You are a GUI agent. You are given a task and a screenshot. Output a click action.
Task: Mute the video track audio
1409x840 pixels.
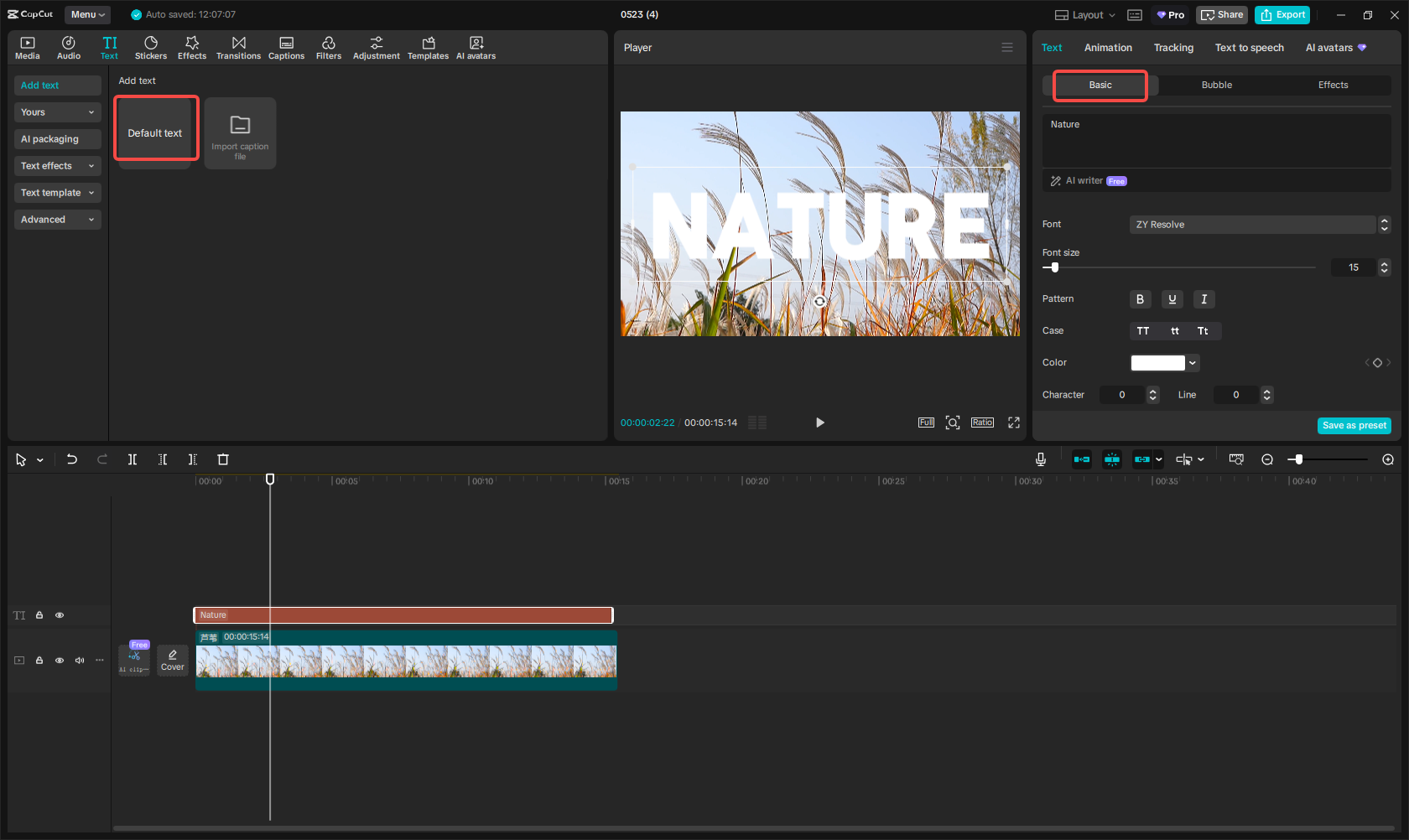[x=79, y=660]
